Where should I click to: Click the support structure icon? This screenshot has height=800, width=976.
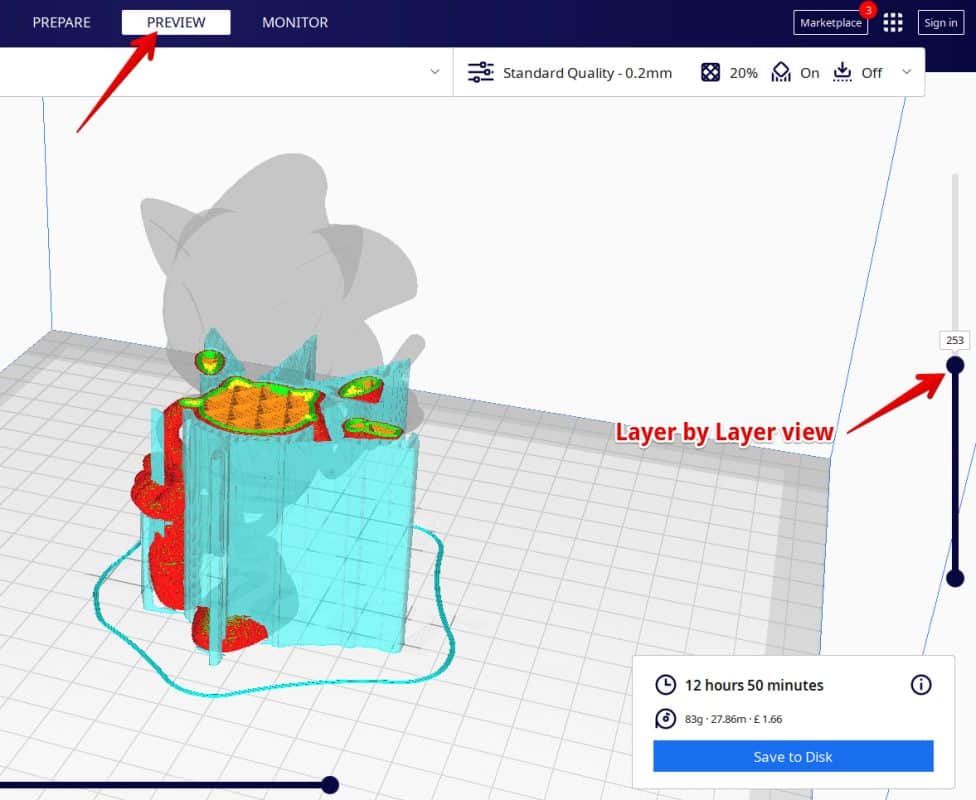click(781, 71)
